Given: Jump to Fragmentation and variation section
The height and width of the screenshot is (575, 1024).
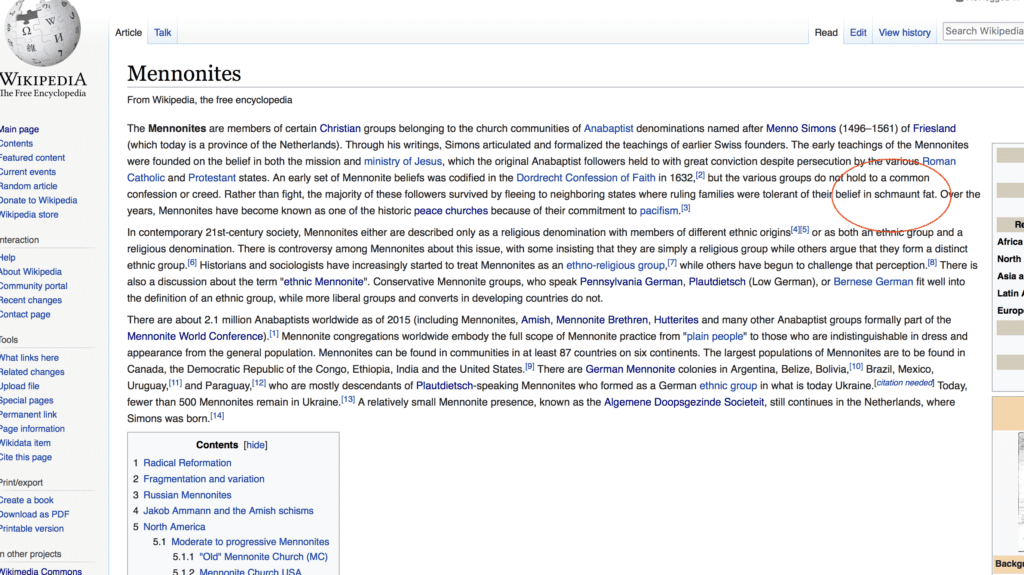Looking at the screenshot, I should coord(204,479).
